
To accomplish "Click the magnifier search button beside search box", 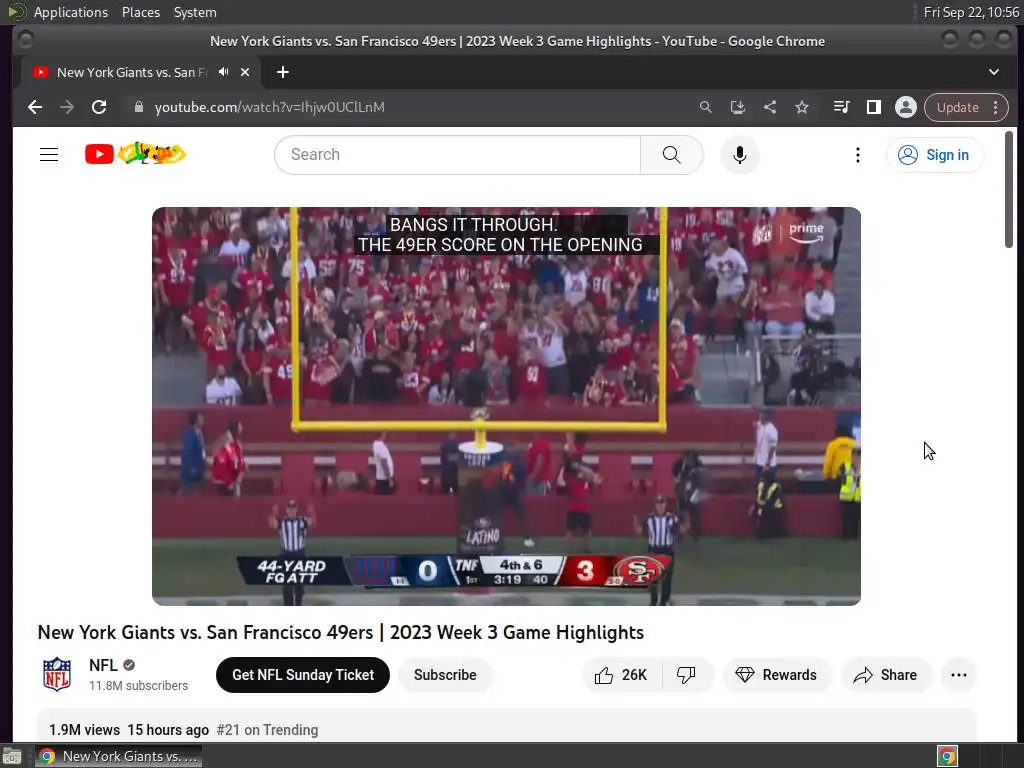I will (671, 155).
